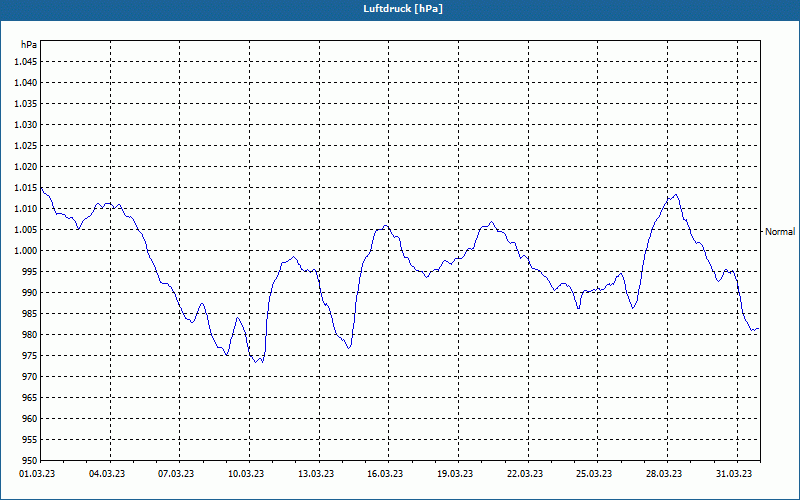Image resolution: width=800 pixels, height=500 pixels.
Task: Click the 'Normal' pressure marker label
Action: 780,232
